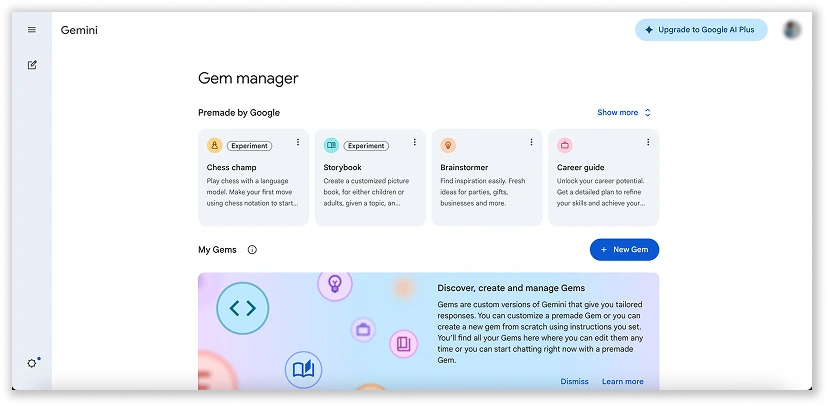Click the Career guide briefcase icon
This screenshot has width=828, height=406.
pyautogui.click(x=564, y=146)
